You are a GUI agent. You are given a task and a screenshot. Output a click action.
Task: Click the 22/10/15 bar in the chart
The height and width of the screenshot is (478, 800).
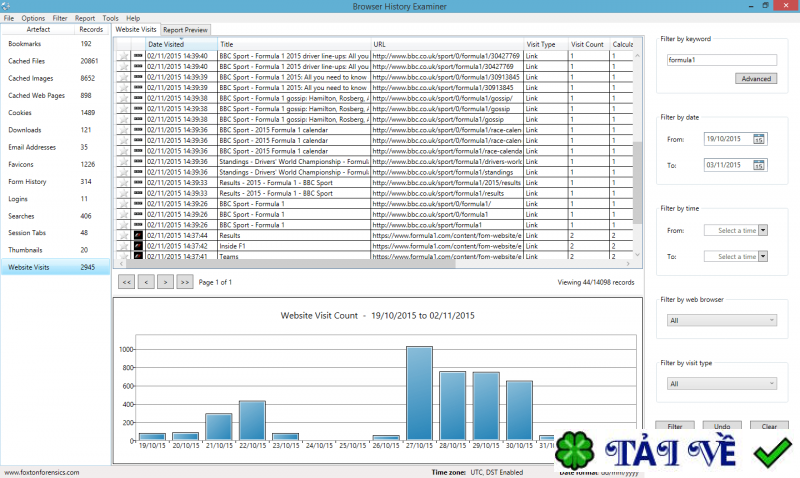pyautogui.click(x=252, y=420)
